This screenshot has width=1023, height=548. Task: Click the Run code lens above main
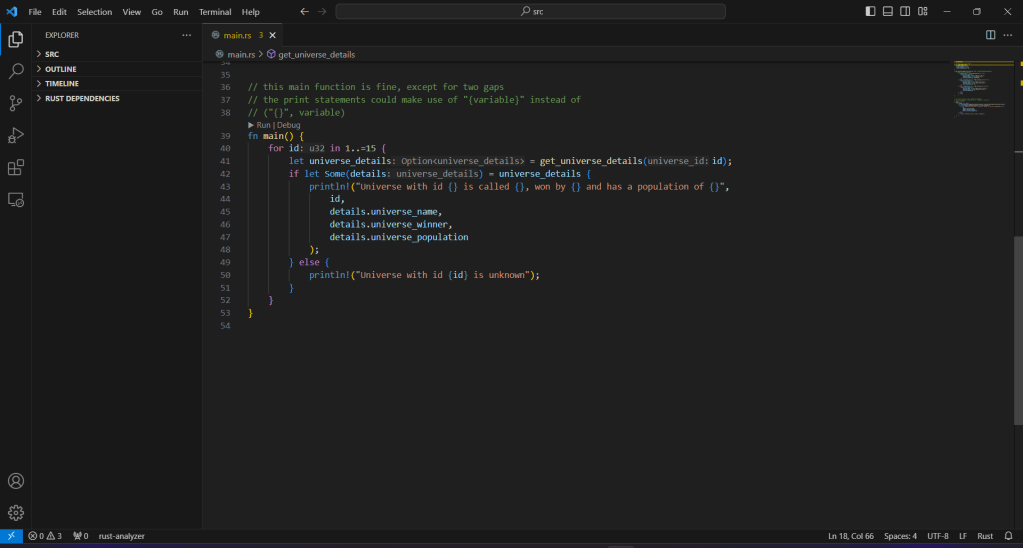click(x=264, y=125)
